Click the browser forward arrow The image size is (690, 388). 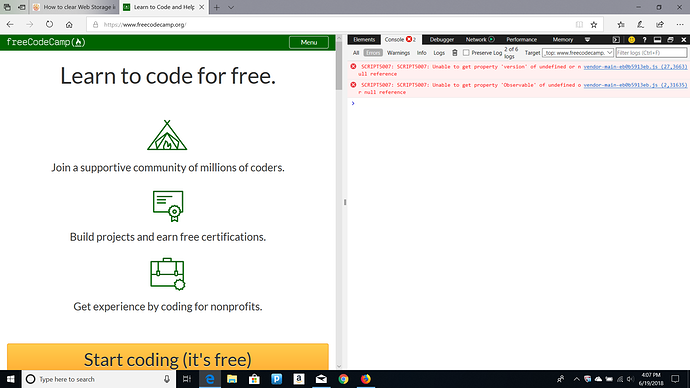click(x=29, y=25)
